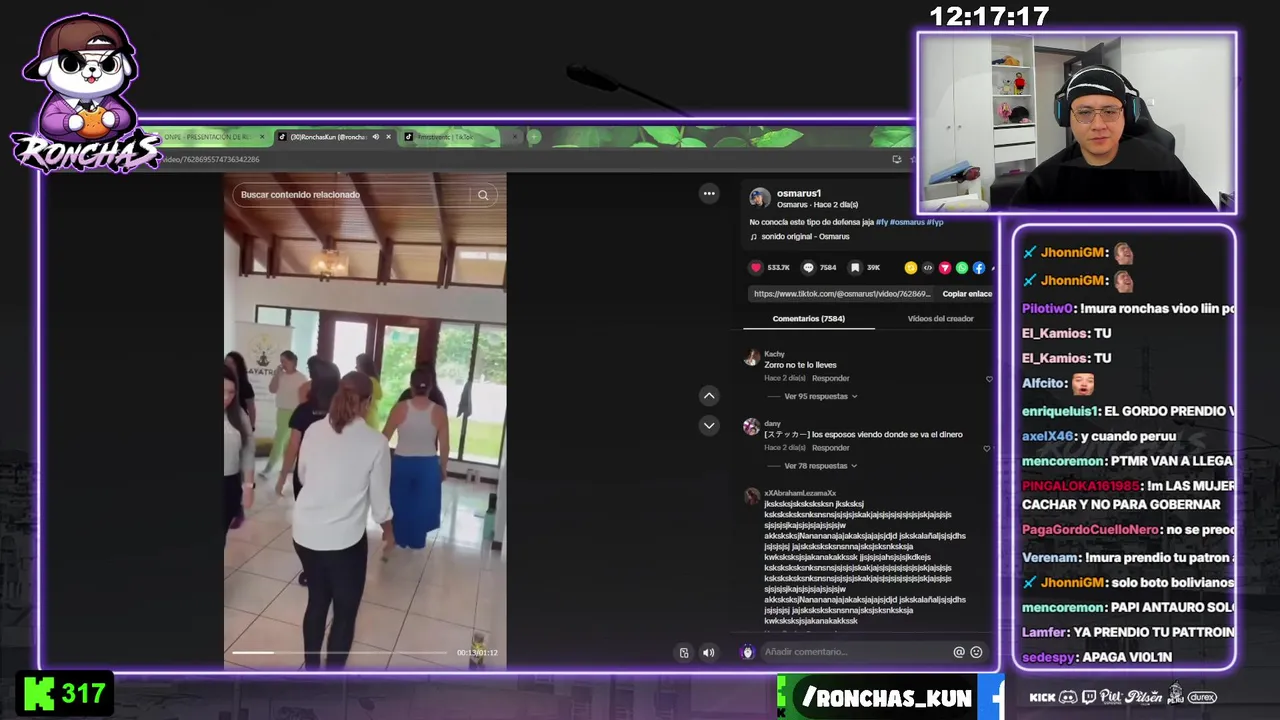Screen dimensions: 1280x720
Task: Click dany commenter avatar
Action: [752, 427]
